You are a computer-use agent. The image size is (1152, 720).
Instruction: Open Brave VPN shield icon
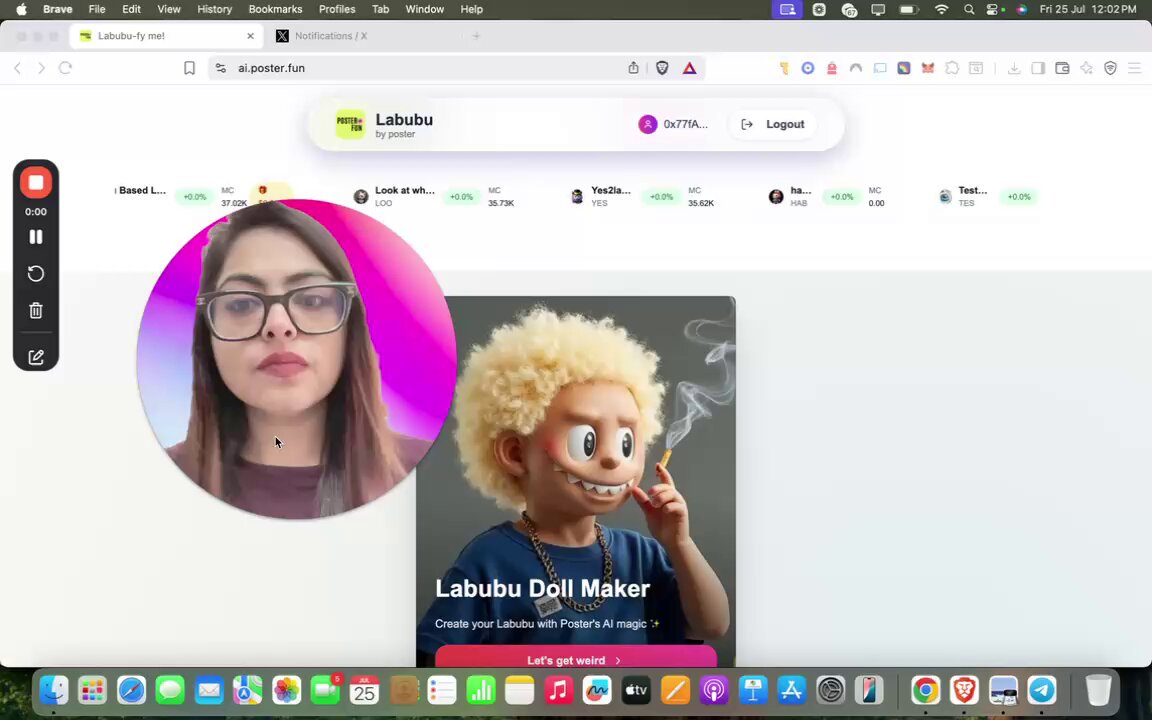pos(1111,68)
